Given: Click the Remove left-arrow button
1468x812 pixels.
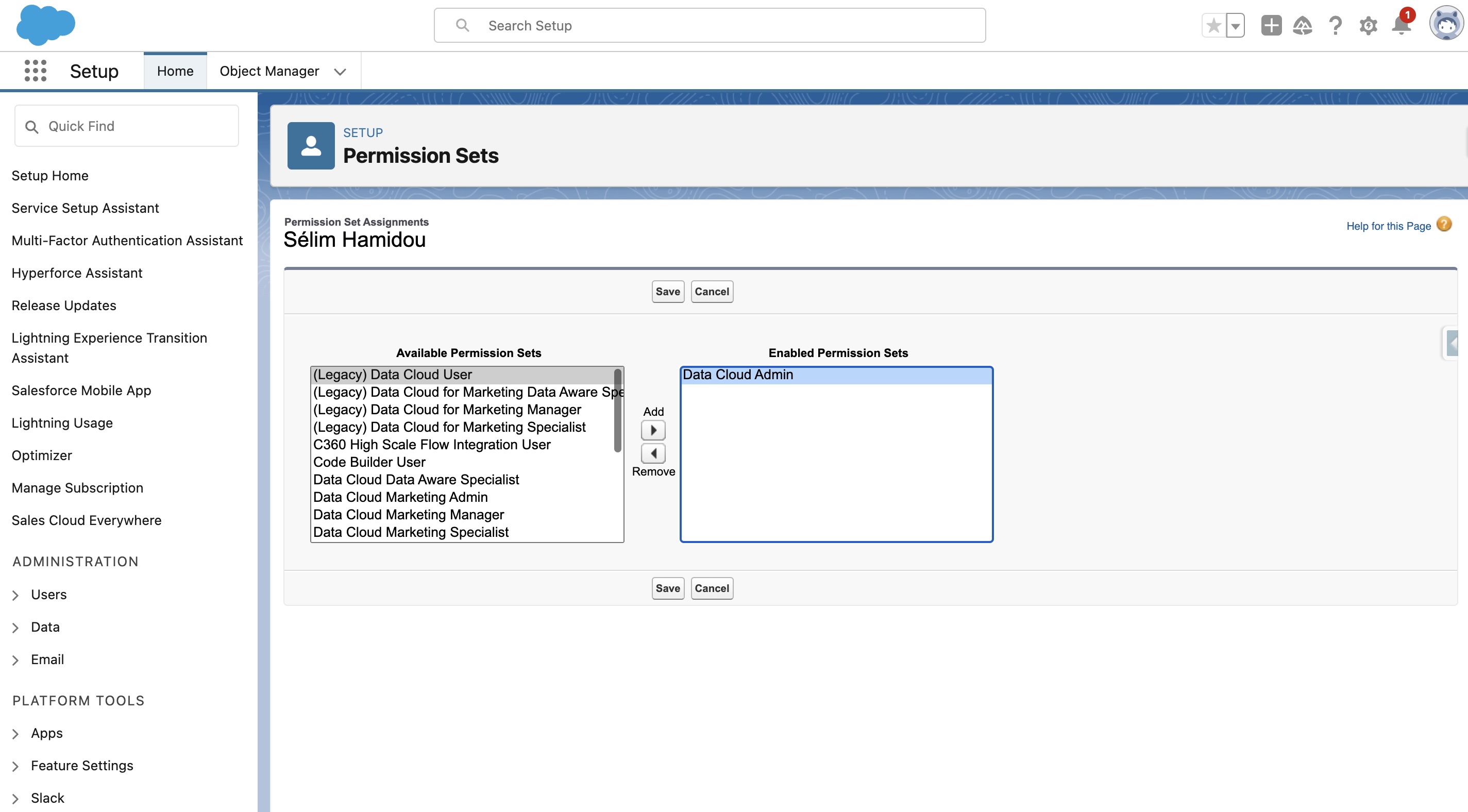Looking at the screenshot, I should pos(653,453).
